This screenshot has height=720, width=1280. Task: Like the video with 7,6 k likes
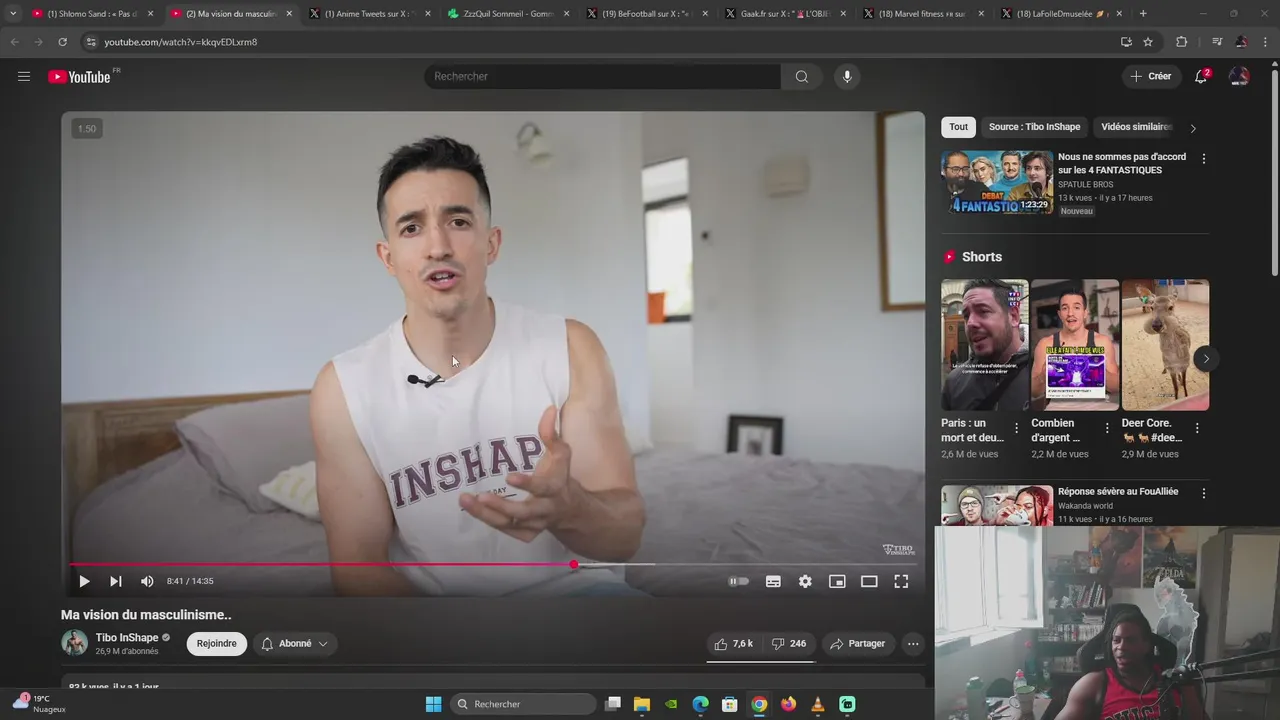click(x=733, y=644)
